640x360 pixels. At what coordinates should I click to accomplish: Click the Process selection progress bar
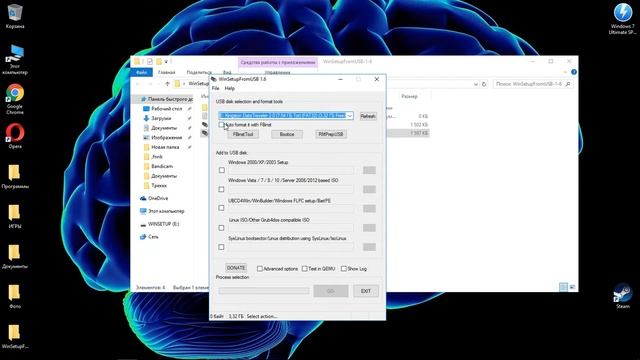[264, 291]
